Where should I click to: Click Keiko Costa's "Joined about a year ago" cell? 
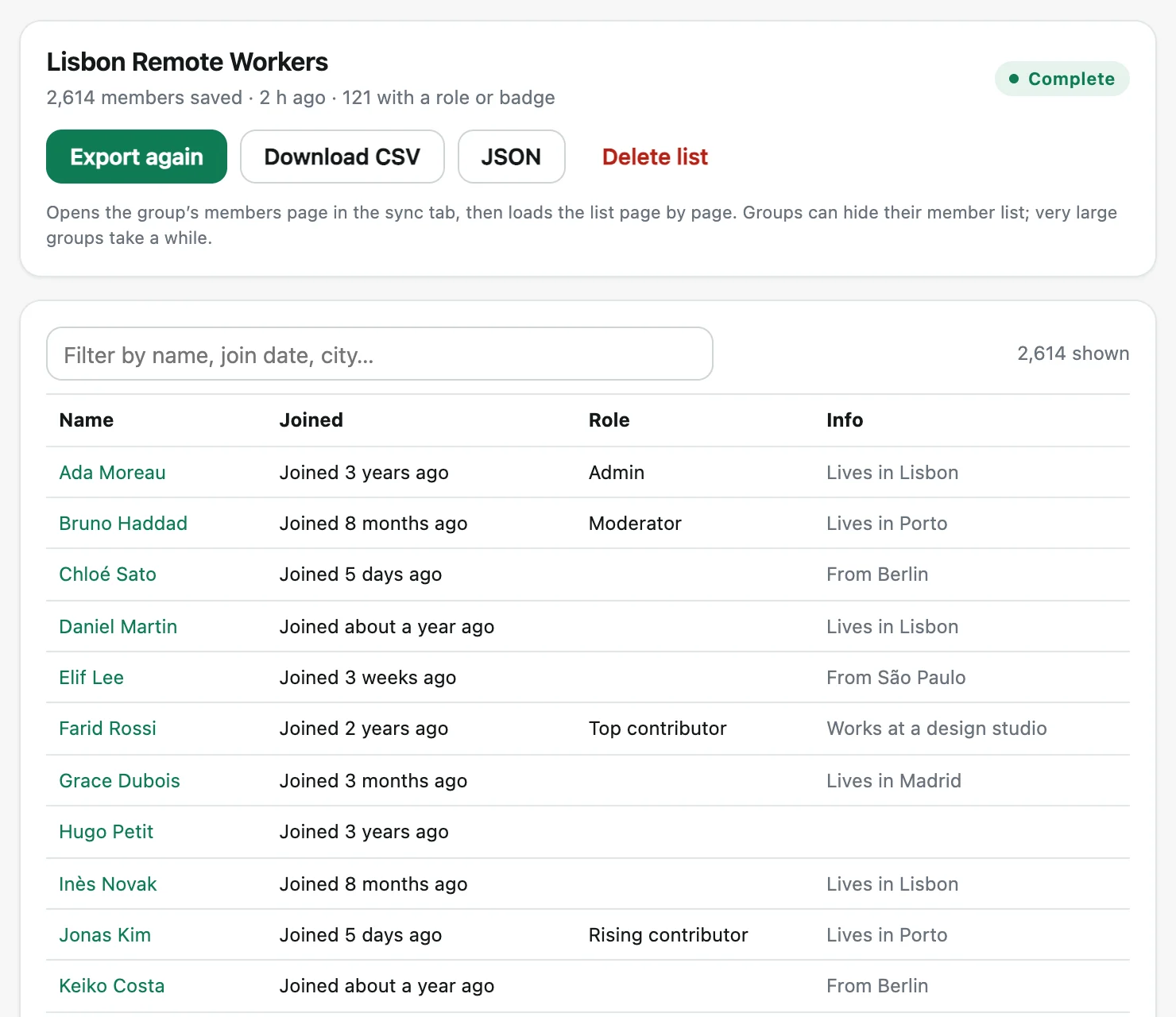387,986
